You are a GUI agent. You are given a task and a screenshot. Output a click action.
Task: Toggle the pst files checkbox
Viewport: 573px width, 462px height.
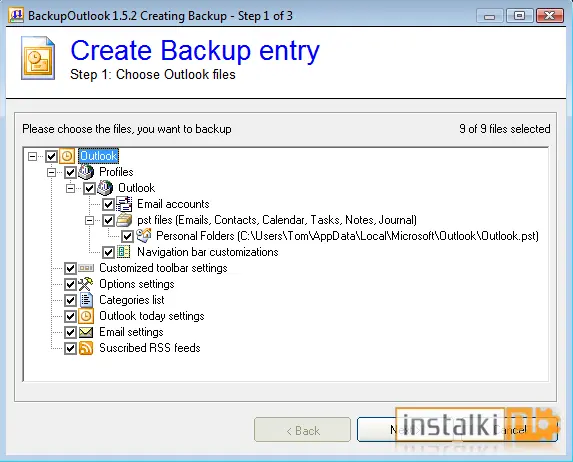[108, 220]
